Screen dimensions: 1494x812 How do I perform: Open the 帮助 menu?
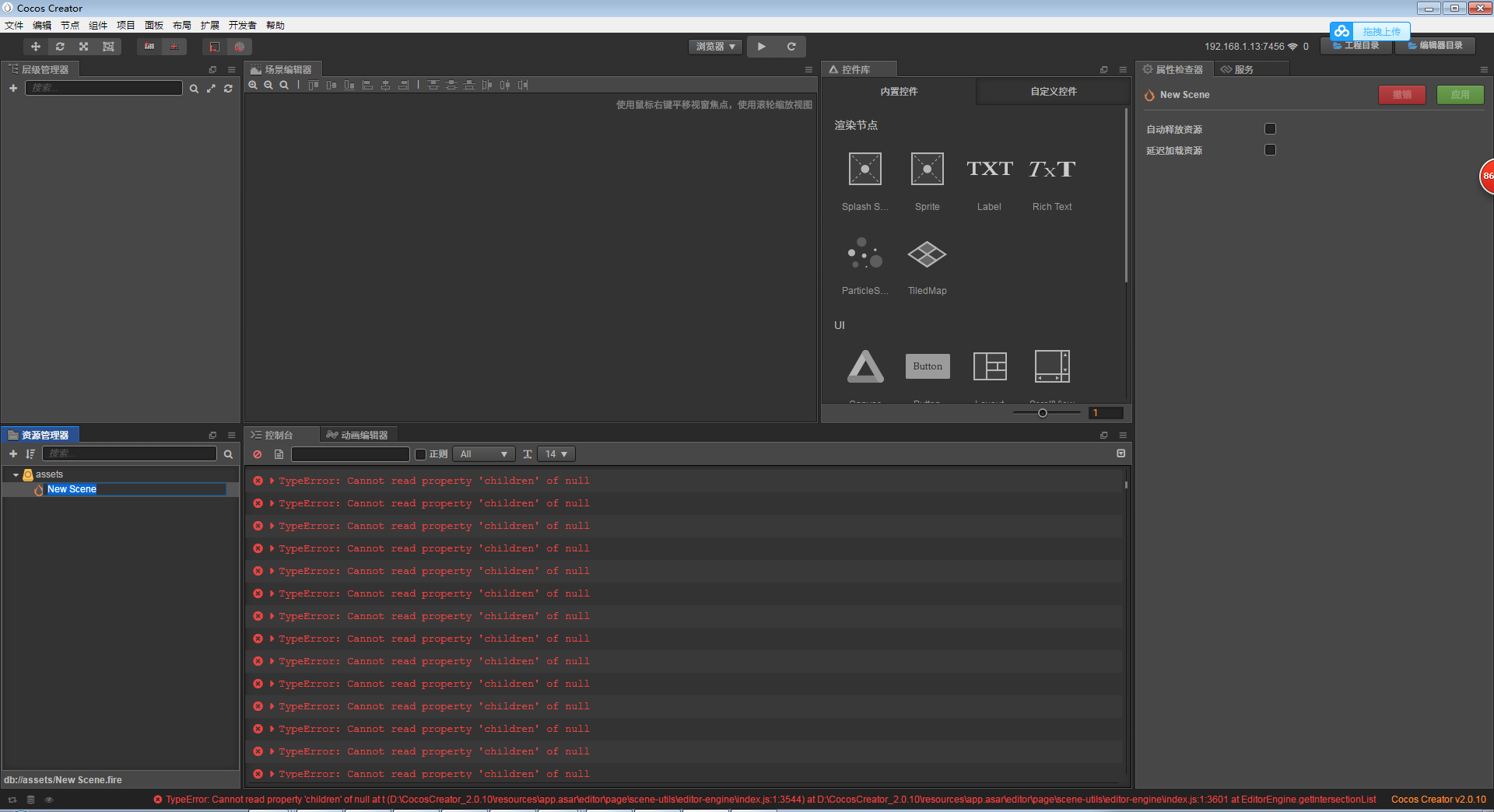[x=275, y=26]
